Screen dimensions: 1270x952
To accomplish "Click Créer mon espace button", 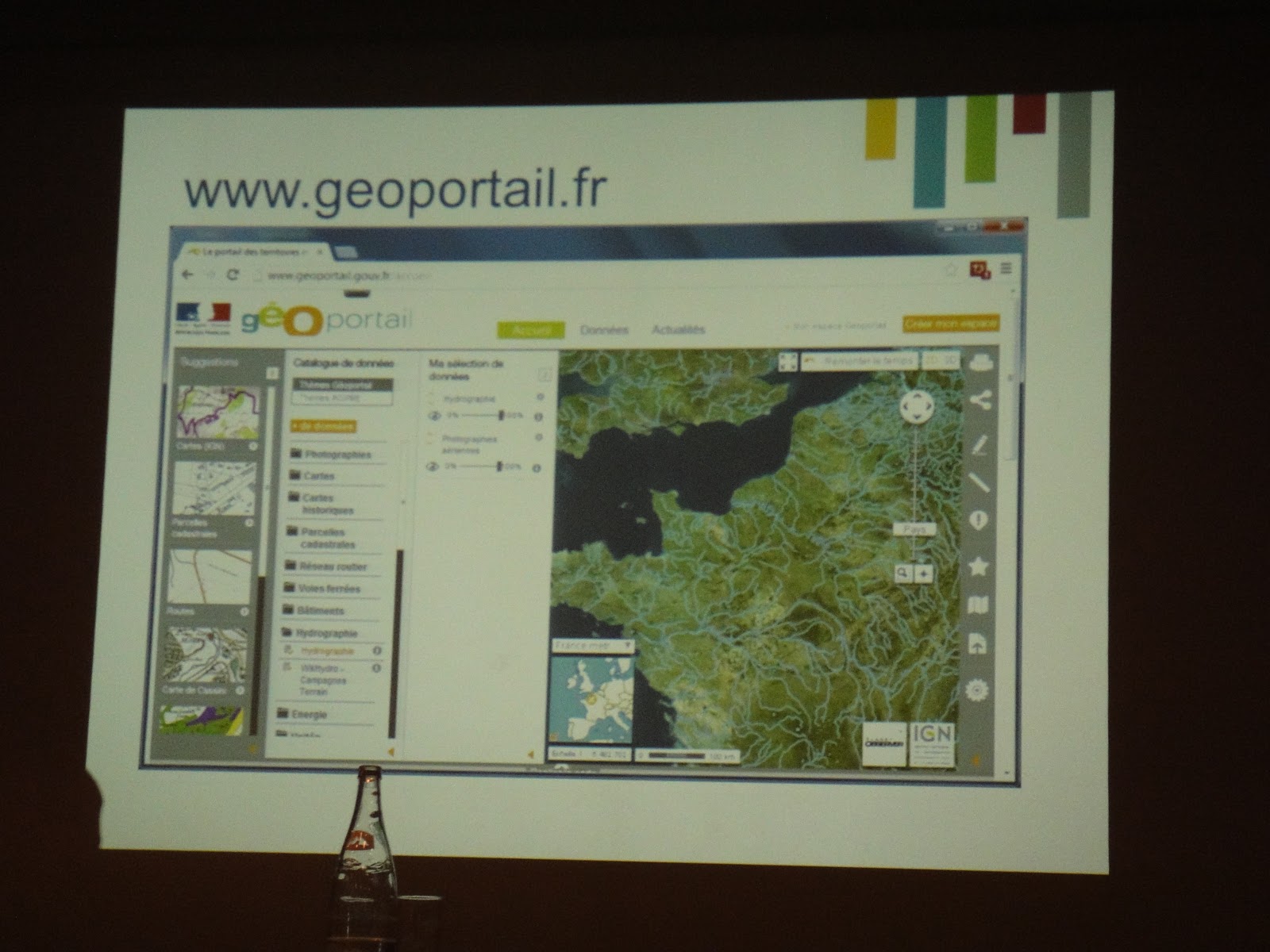I will click(950, 324).
